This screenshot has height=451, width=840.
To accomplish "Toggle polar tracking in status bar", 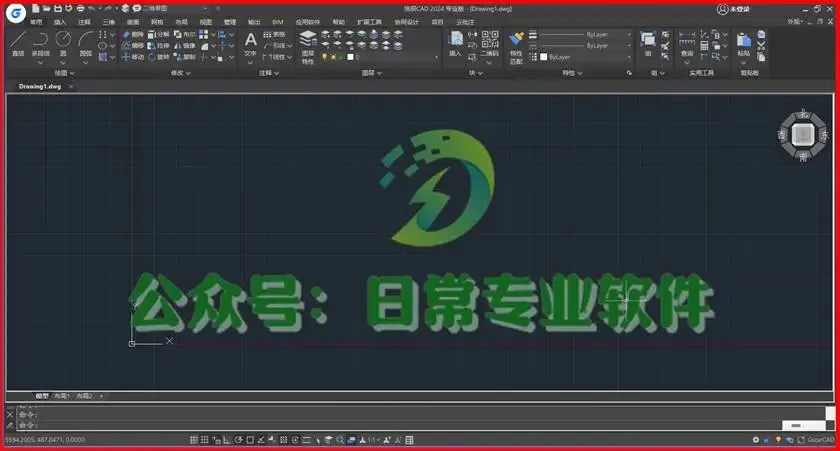I will click(238, 440).
